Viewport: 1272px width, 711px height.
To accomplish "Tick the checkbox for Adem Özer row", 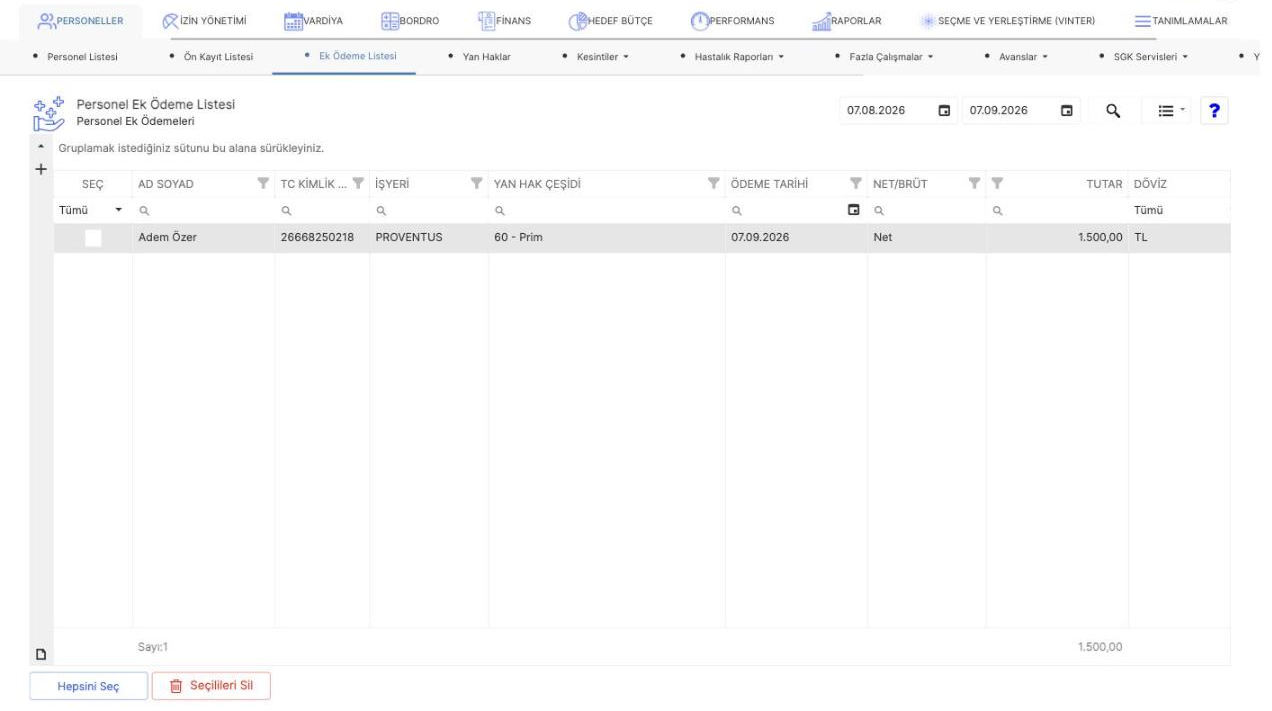I will [93, 238].
